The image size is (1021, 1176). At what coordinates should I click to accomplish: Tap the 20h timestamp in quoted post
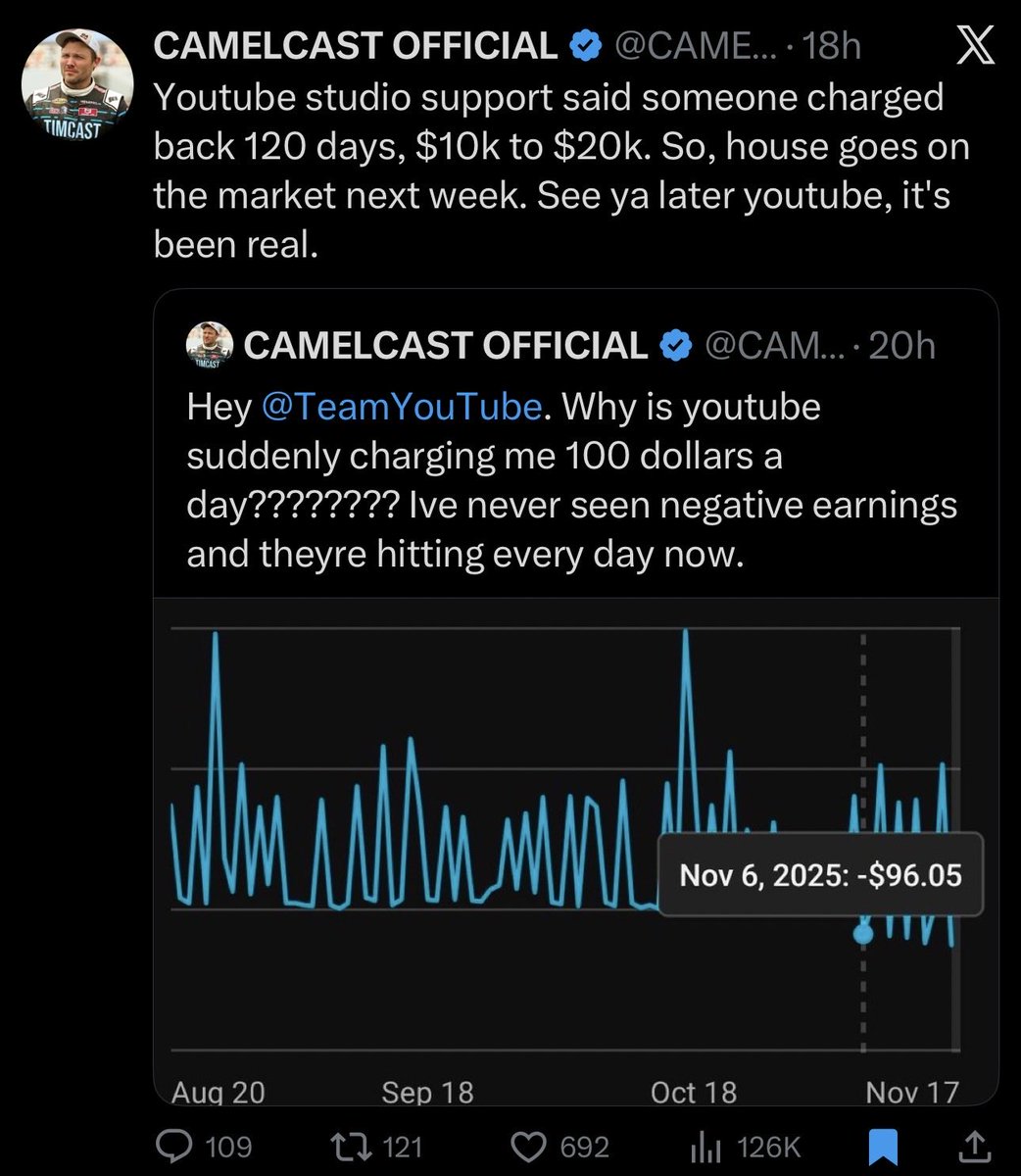901,345
